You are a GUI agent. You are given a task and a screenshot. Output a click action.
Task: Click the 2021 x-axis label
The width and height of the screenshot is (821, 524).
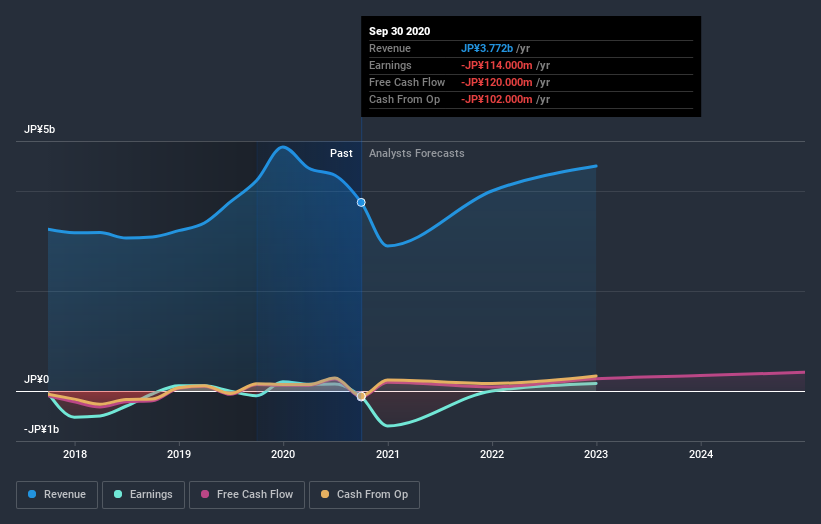click(x=387, y=454)
